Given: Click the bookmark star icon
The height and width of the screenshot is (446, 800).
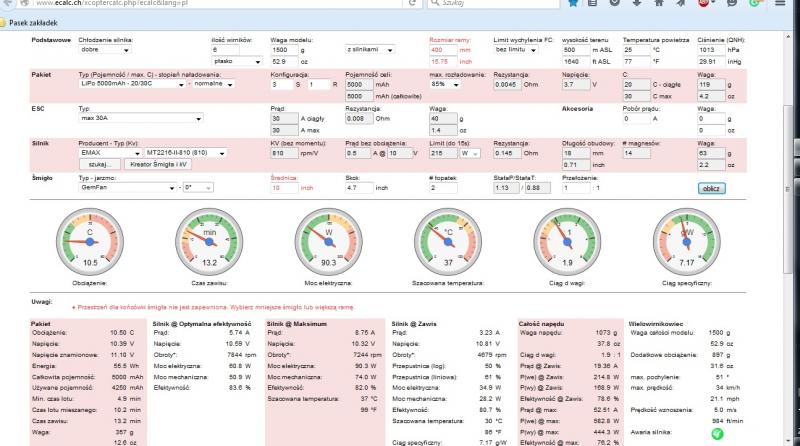Looking at the screenshot, I should (x=573, y=4).
